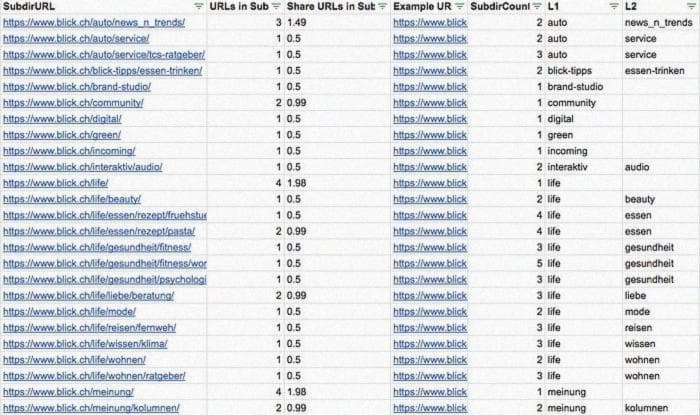
Task: Open the auto/news_n_trends subdirectory link
Action: [94, 22]
